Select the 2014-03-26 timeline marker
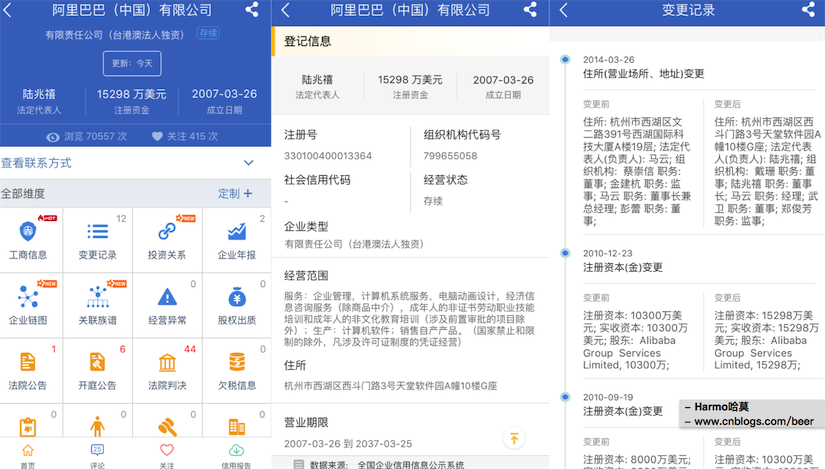 565,59
